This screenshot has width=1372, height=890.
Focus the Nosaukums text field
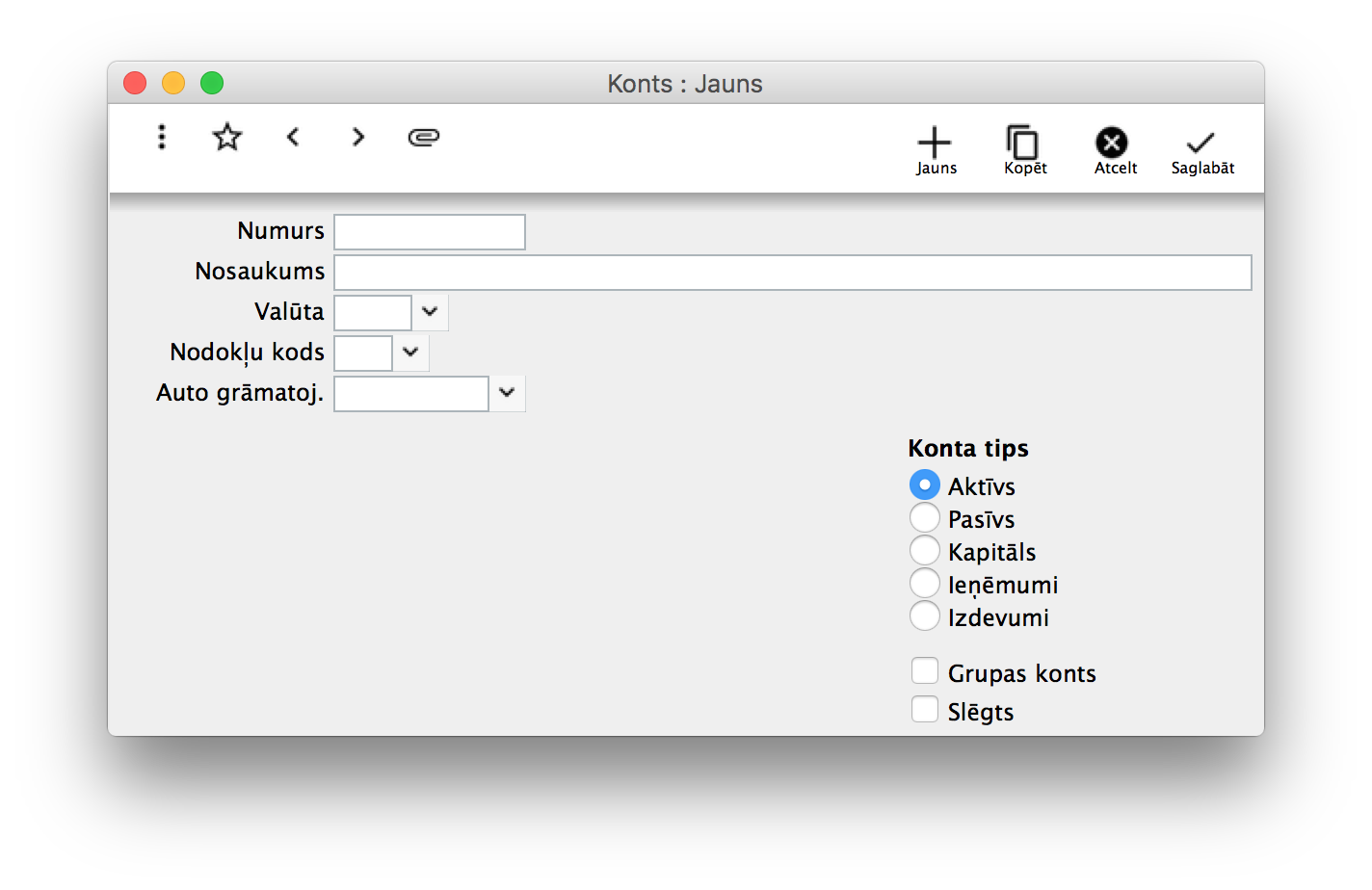(792, 273)
